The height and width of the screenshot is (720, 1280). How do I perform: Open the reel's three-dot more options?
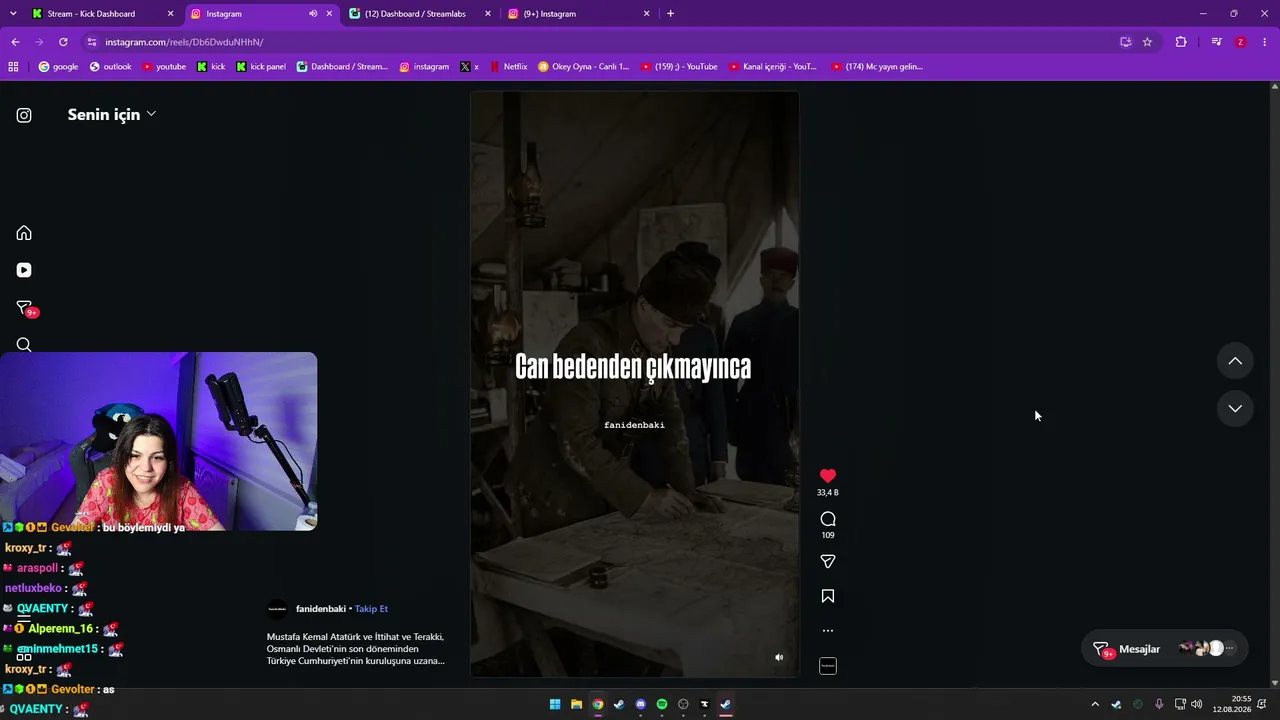pyautogui.click(x=828, y=631)
